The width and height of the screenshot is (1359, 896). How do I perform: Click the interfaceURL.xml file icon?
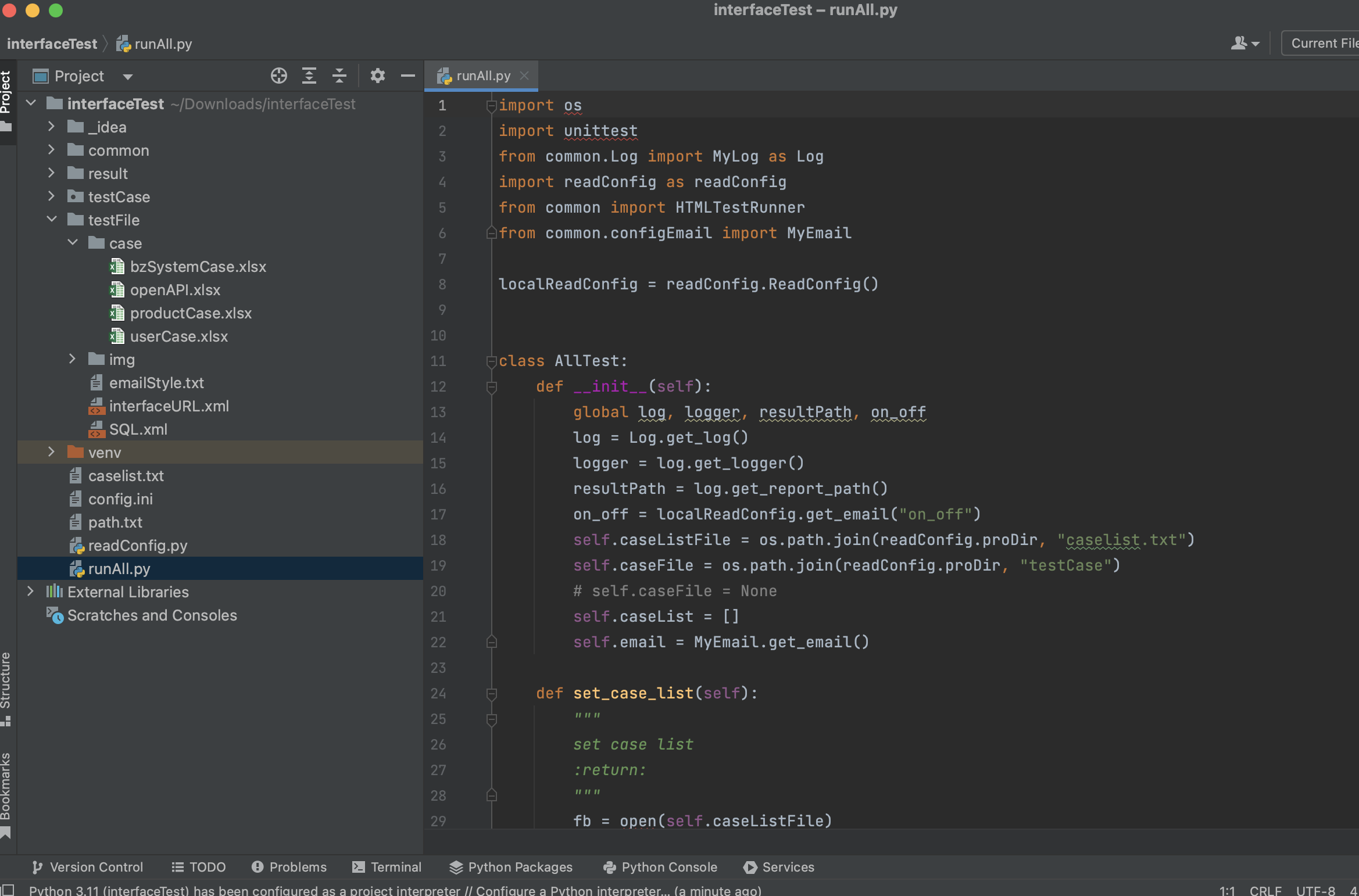(96, 406)
